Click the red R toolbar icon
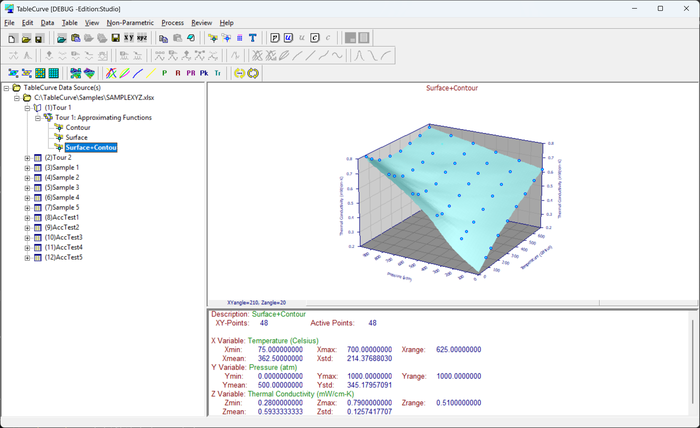Screen dimensions: 700x428 coord(178,73)
